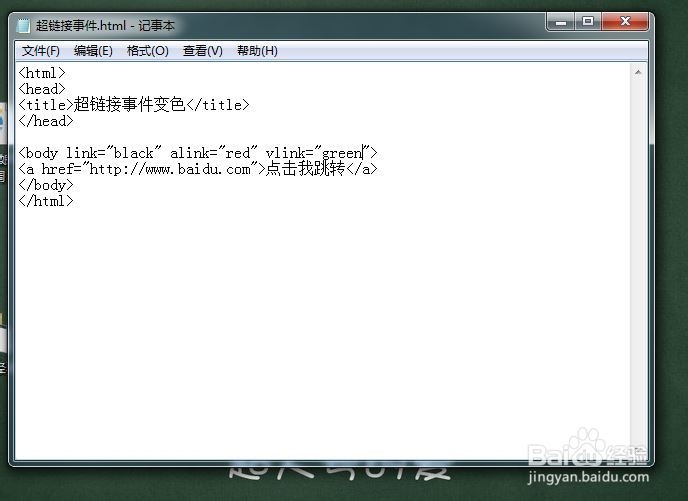Minimize the Notepad window

point(560,21)
